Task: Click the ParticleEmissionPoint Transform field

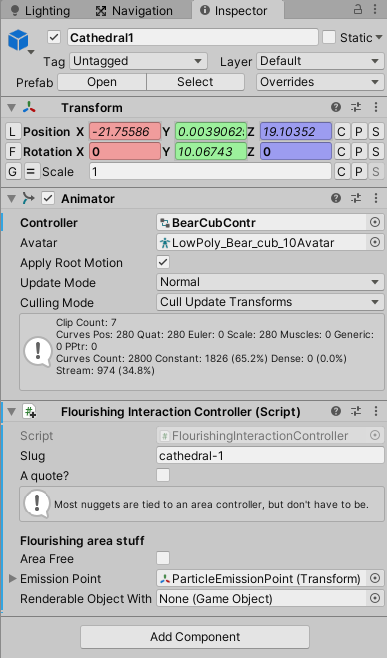Action: tap(261, 579)
